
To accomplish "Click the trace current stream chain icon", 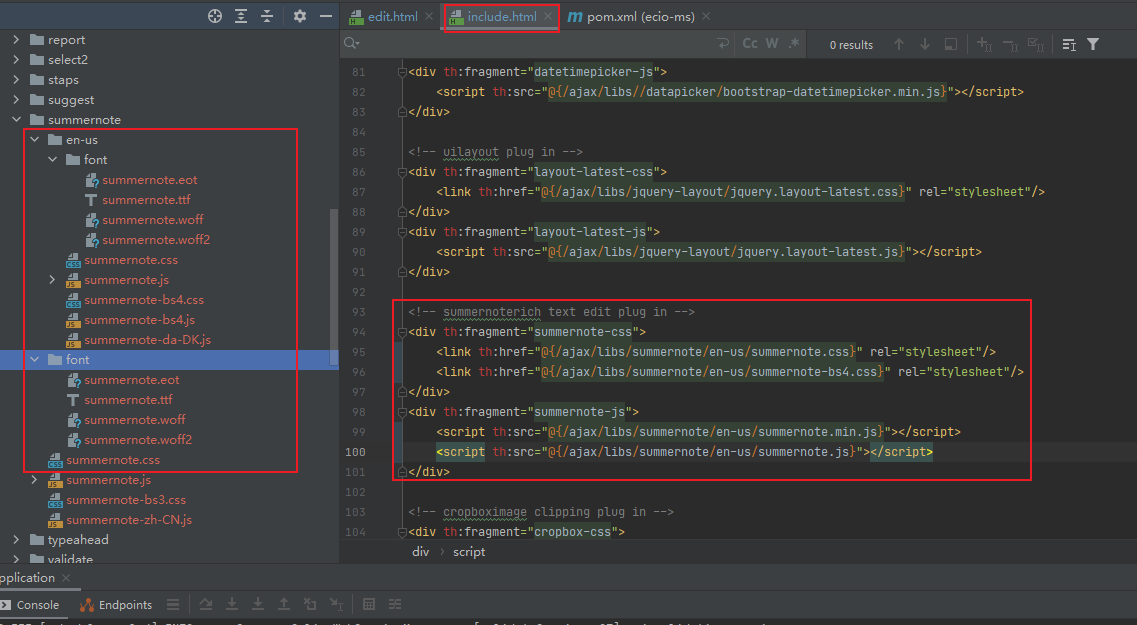I will (394, 604).
